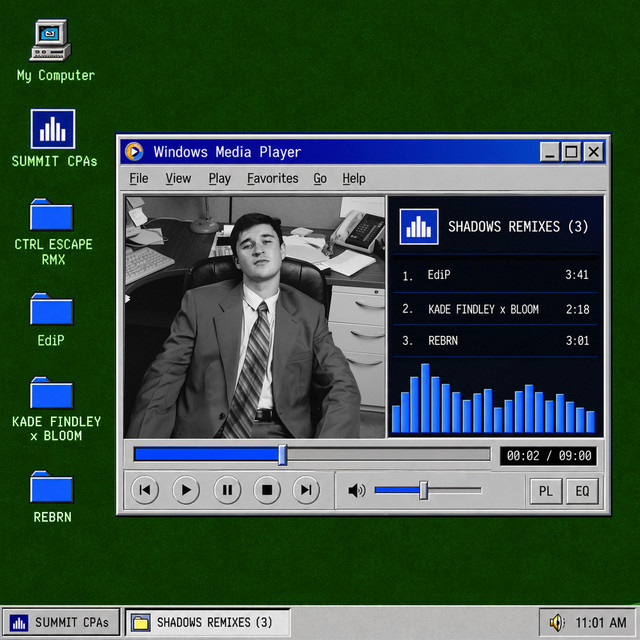Click the playback seek bar handle
This screenshot has height=640, width=640.
(x=282, y=455)
